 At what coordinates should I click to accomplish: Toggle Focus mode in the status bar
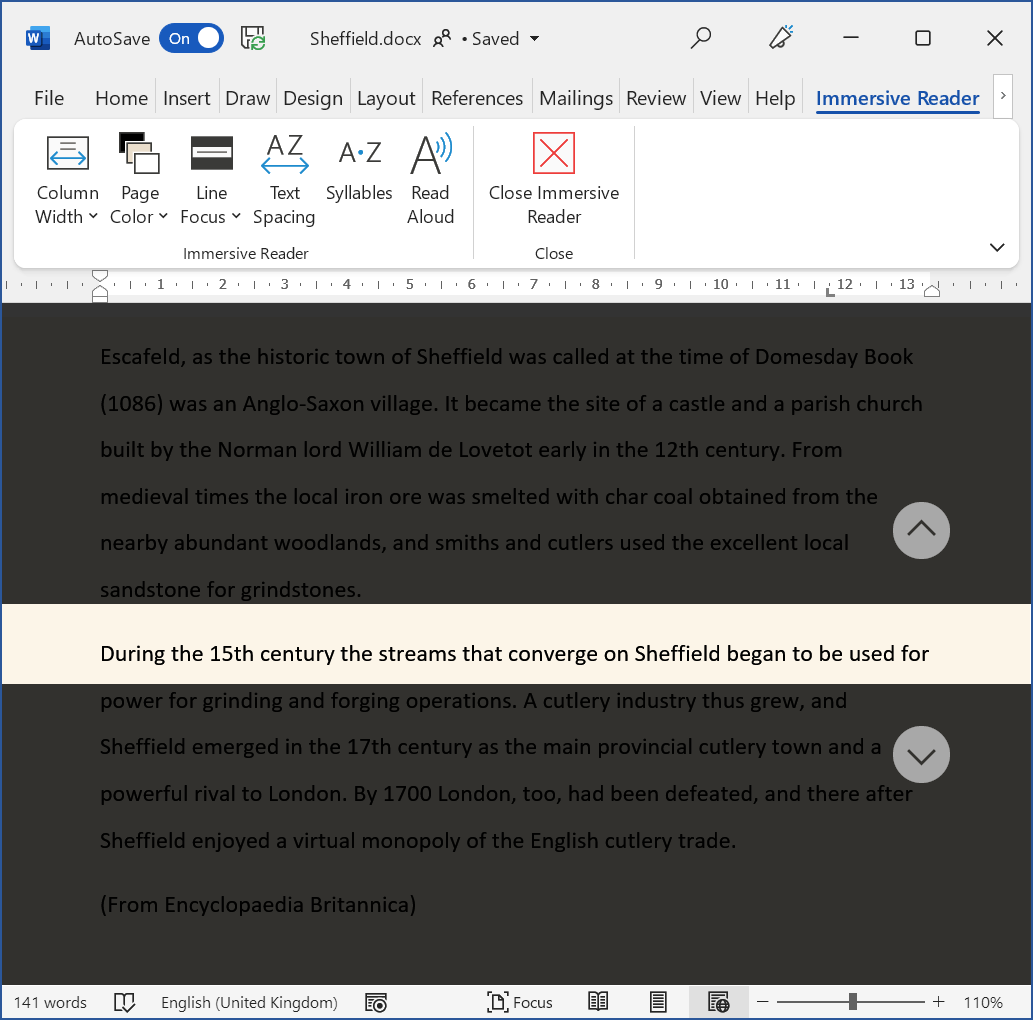(520, 1002)
